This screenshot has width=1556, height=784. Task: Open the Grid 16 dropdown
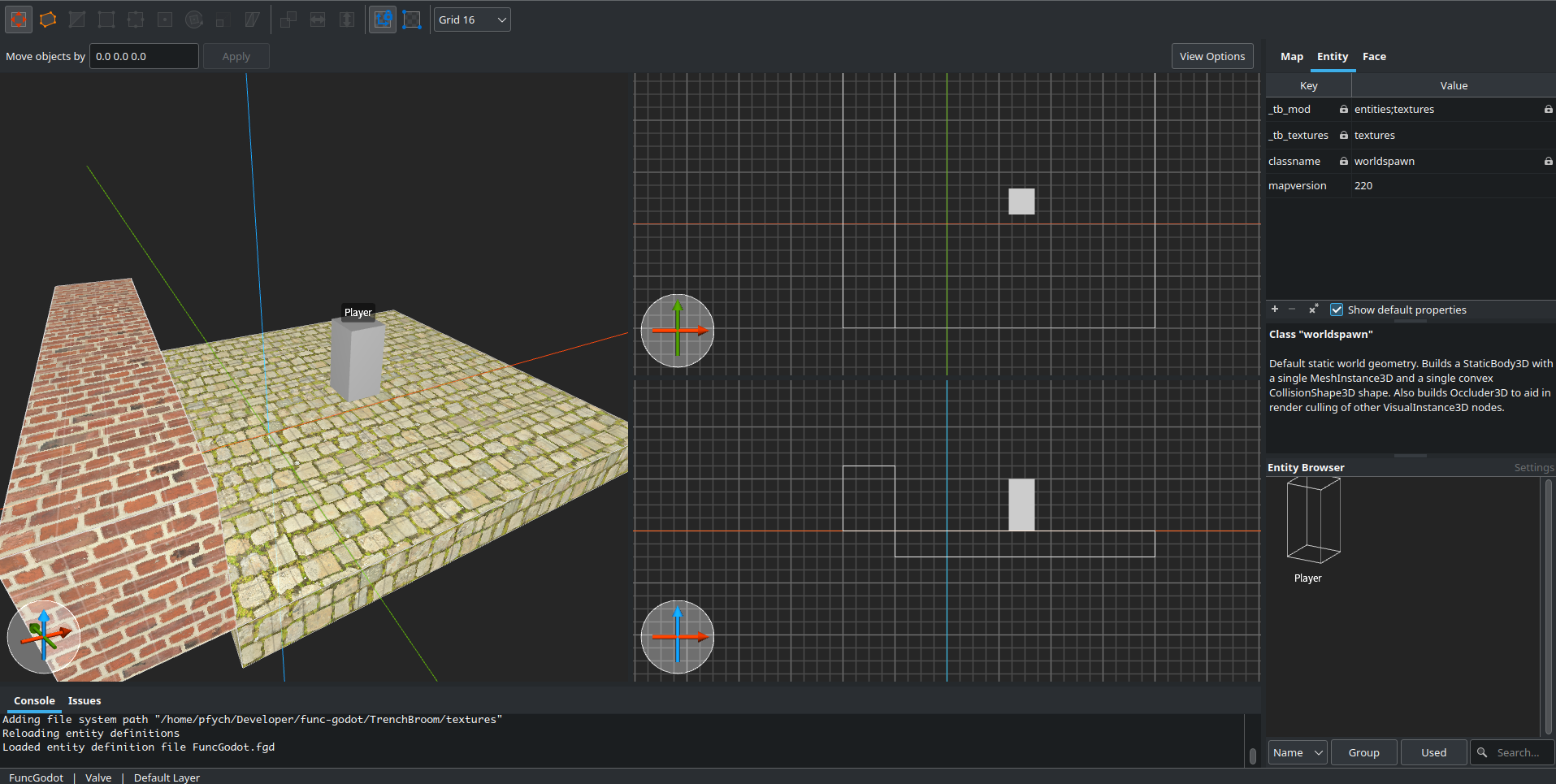472,19
